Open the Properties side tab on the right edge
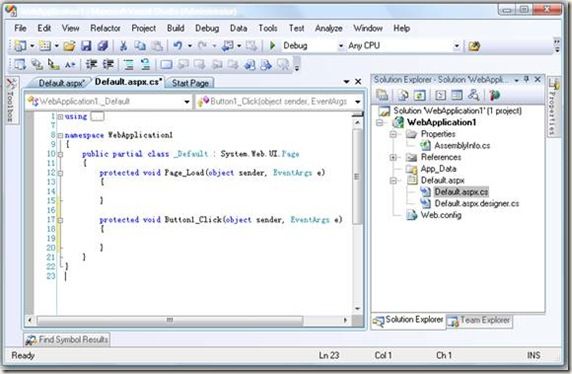 [x=554, y=107]
